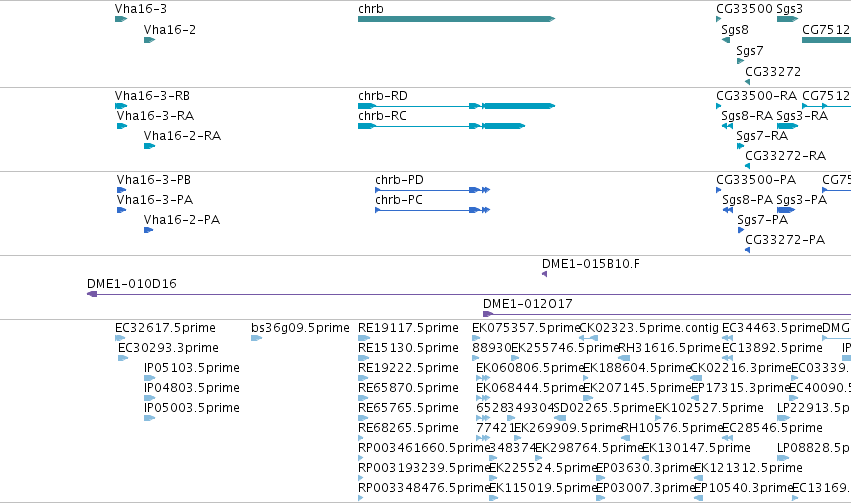Click the DME1-010D16 label
This screenshot has width=851, height=503.
(x=132, y=284)
